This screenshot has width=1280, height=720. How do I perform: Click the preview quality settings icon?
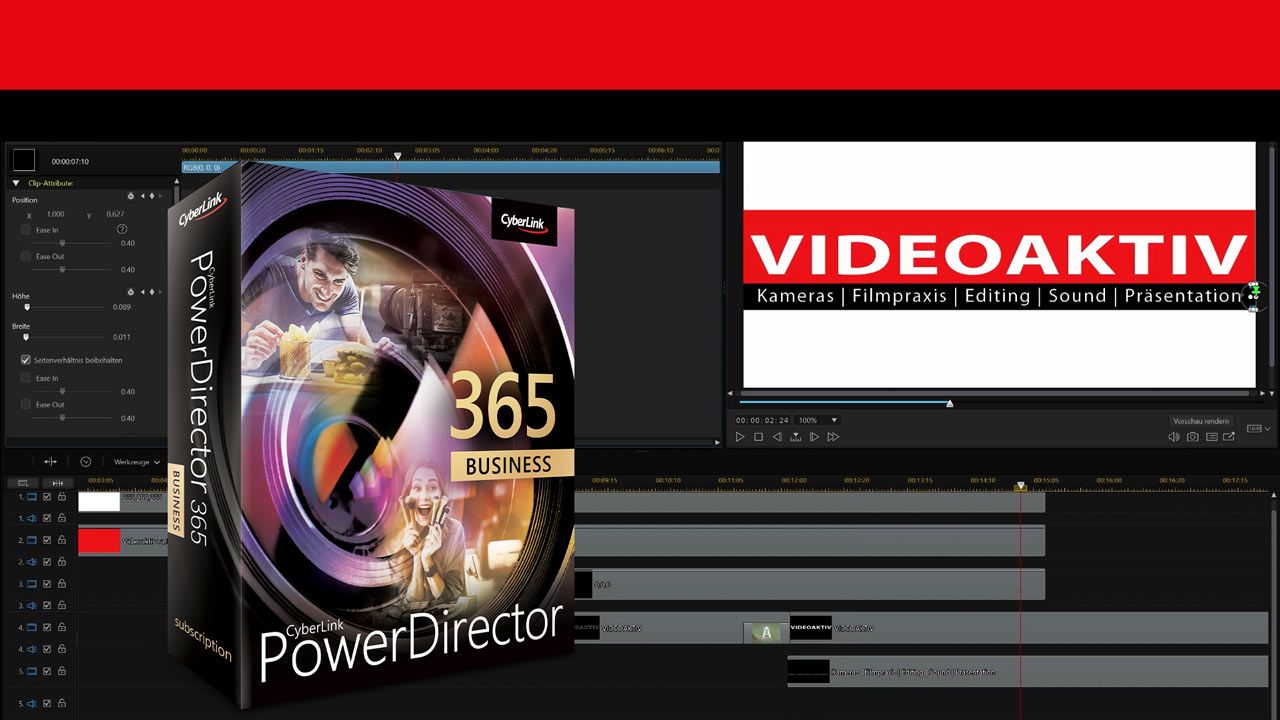tap(1211, 436)
